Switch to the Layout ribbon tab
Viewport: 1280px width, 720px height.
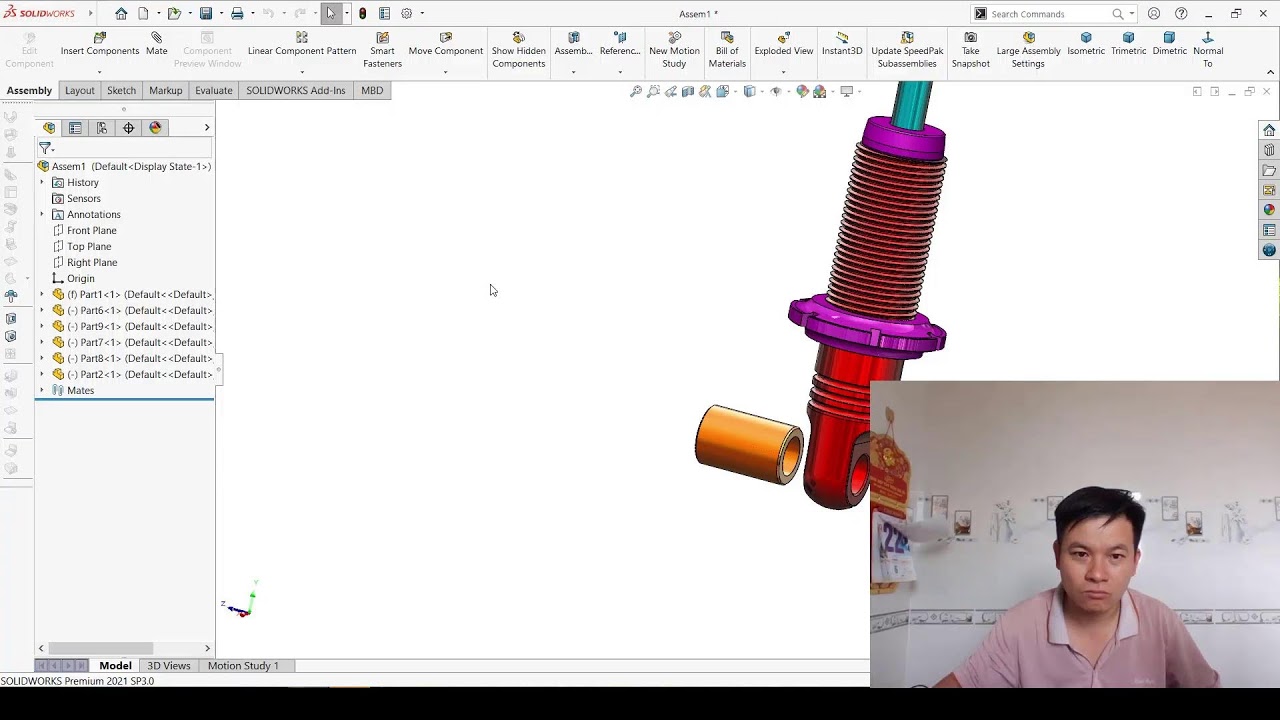(80, 90)
